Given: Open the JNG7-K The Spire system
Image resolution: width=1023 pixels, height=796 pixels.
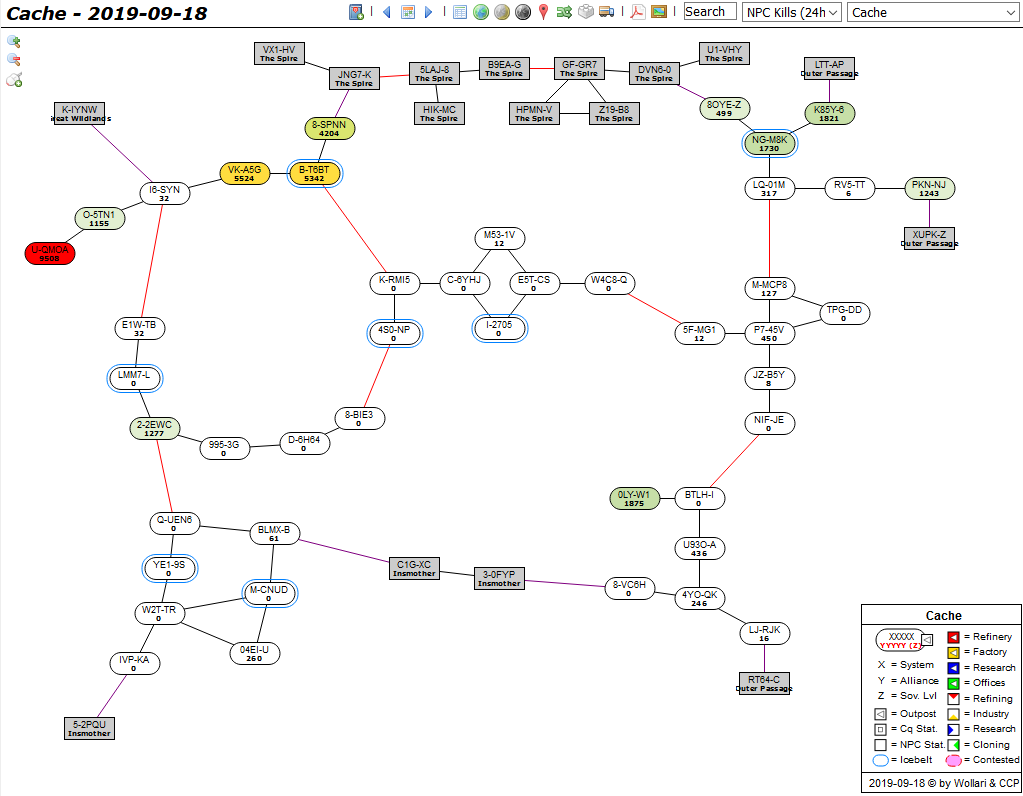Looking at the screenshot, I should pos(354,78).
